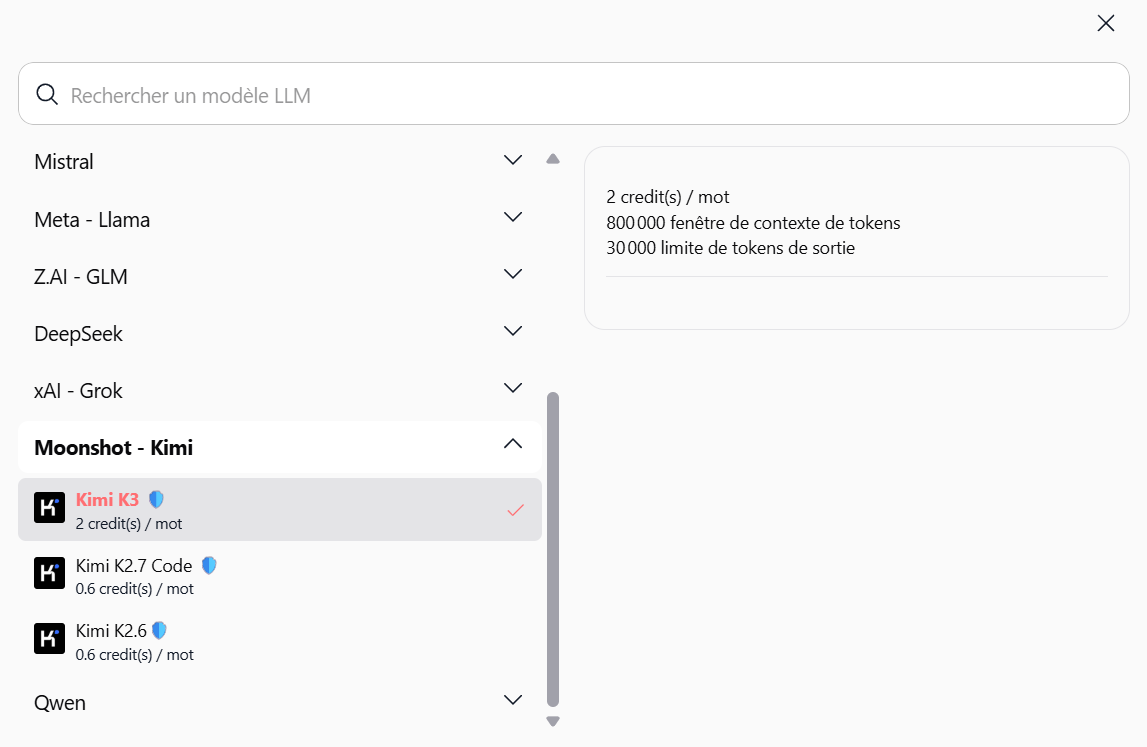This screenshot has width=1147, height=747.
Task: Click the shield badge next to Kimi K2.7 Code
Action: pos(209,566)
